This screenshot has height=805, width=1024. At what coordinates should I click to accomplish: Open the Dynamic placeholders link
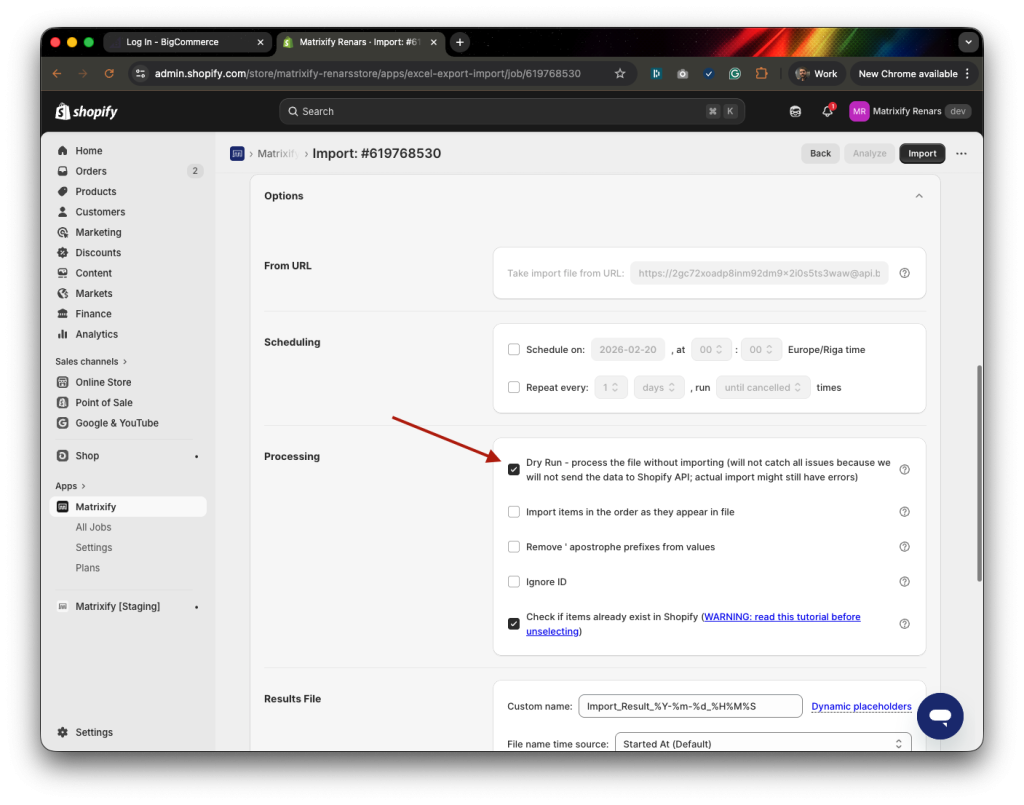(861, 706)
